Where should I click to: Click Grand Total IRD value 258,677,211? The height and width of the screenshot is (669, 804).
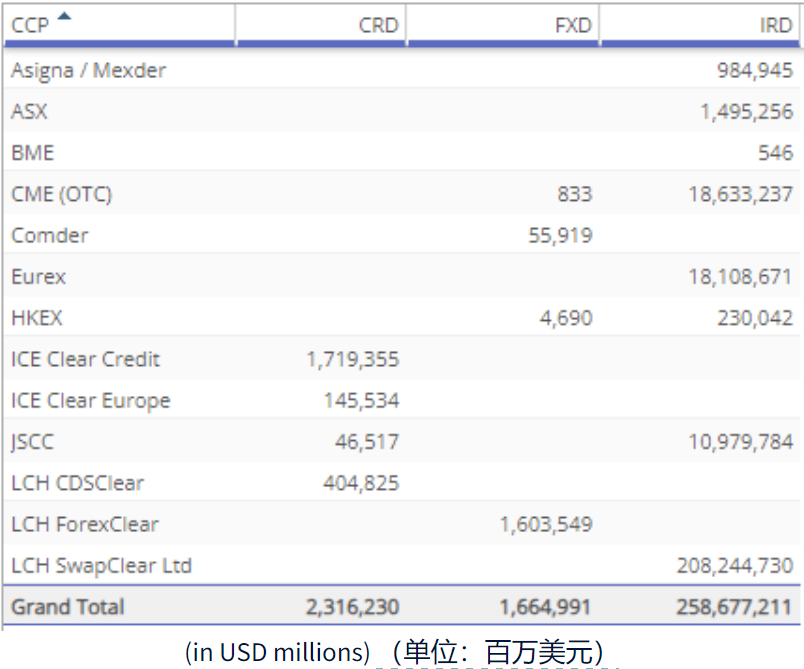click(x=734, y=607)
